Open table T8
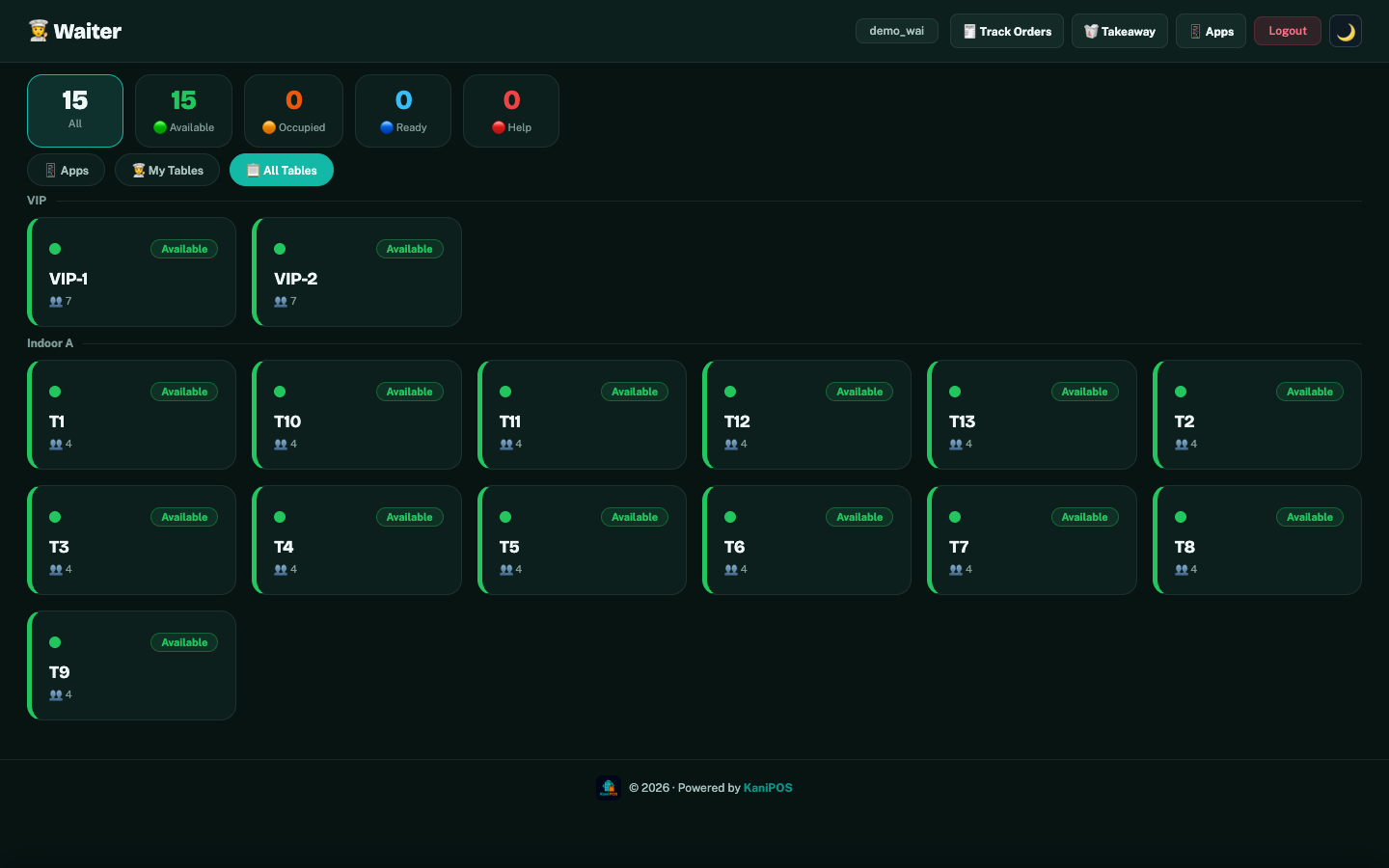The image size is (1389, 868). point(1257,540)
